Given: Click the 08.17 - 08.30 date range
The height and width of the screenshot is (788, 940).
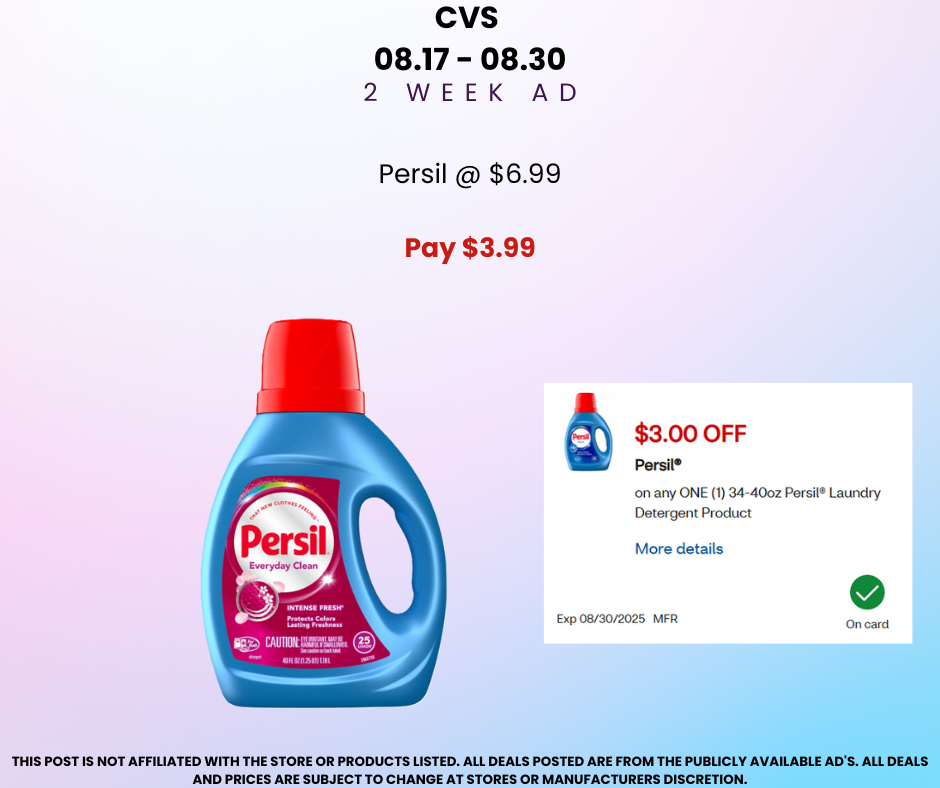Looking at the screenshot, I should [469, 59].
